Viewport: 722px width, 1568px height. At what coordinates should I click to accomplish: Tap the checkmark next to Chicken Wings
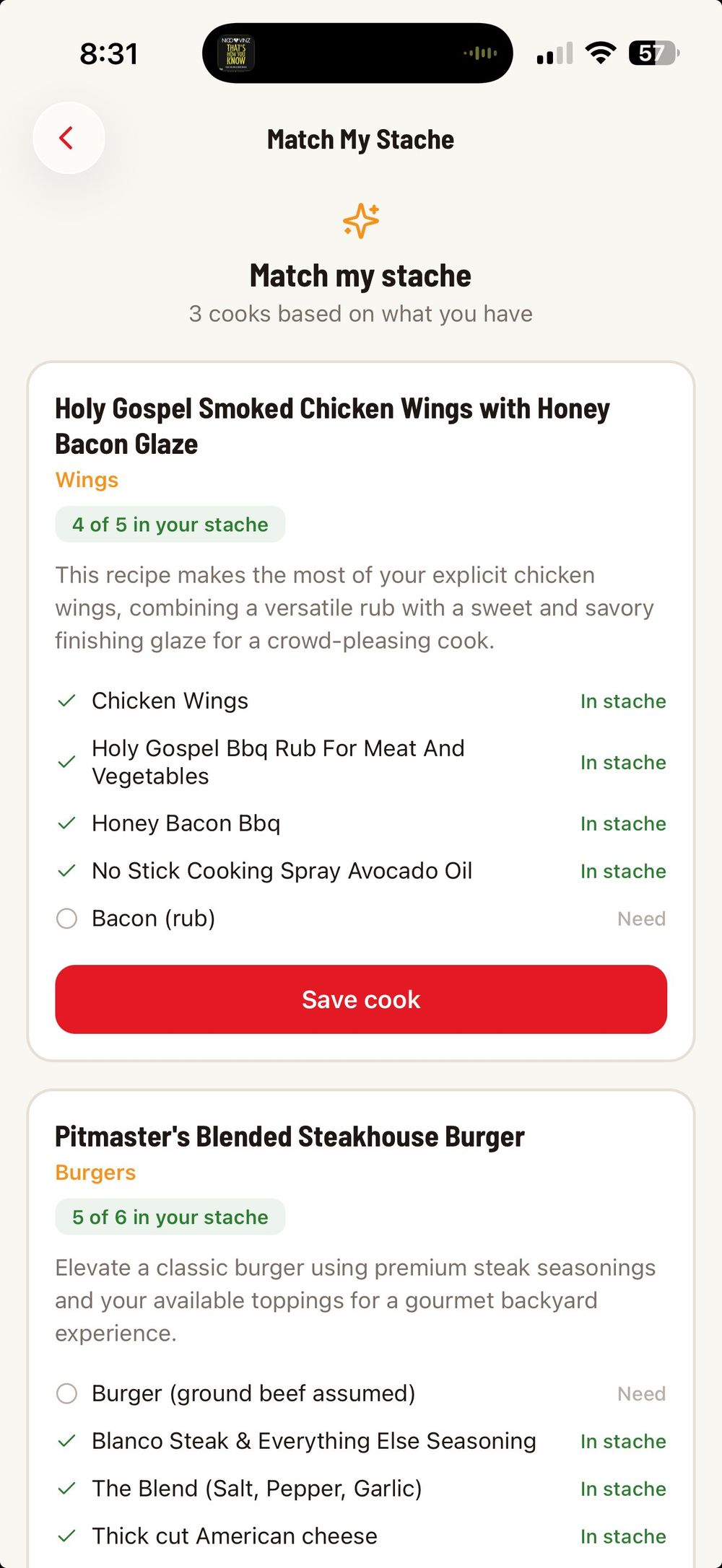click(66, 701)
